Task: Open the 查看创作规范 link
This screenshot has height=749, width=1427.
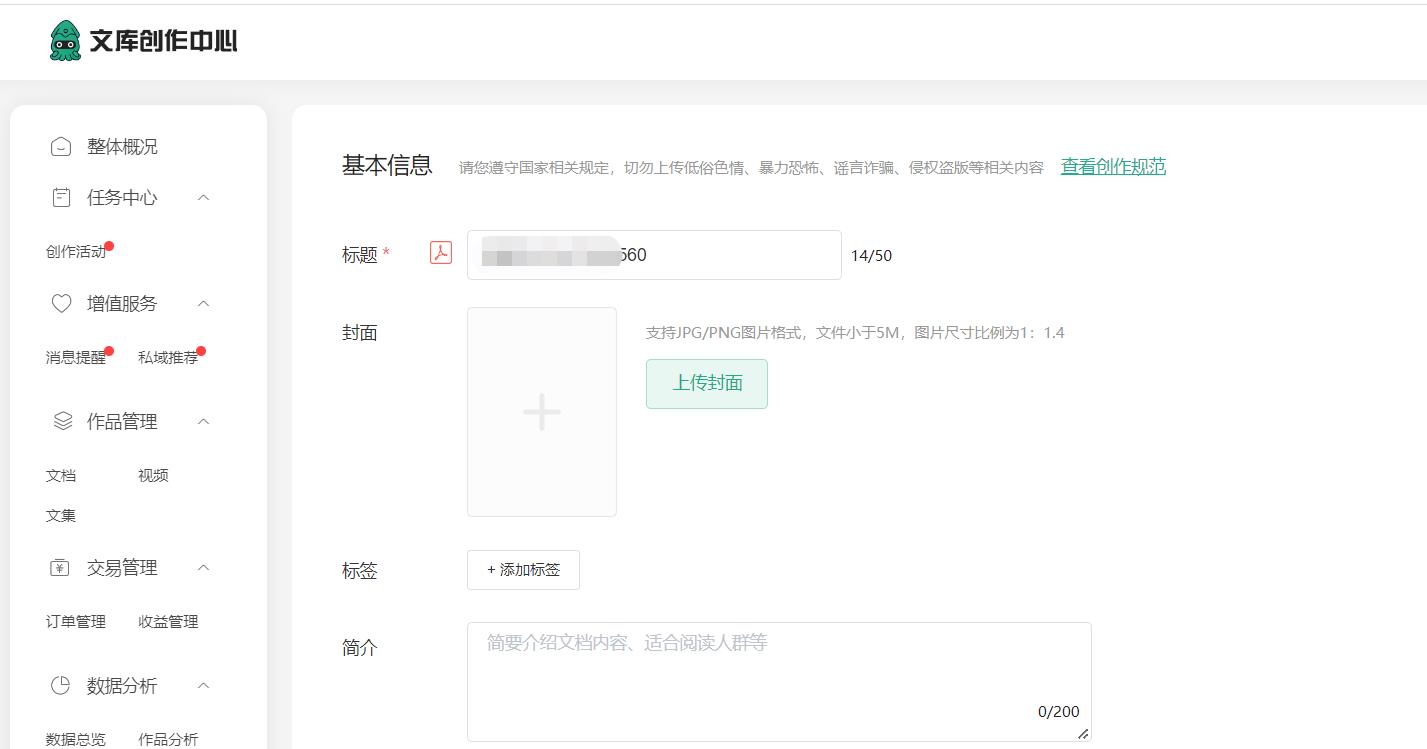Action: (1113, 167)
